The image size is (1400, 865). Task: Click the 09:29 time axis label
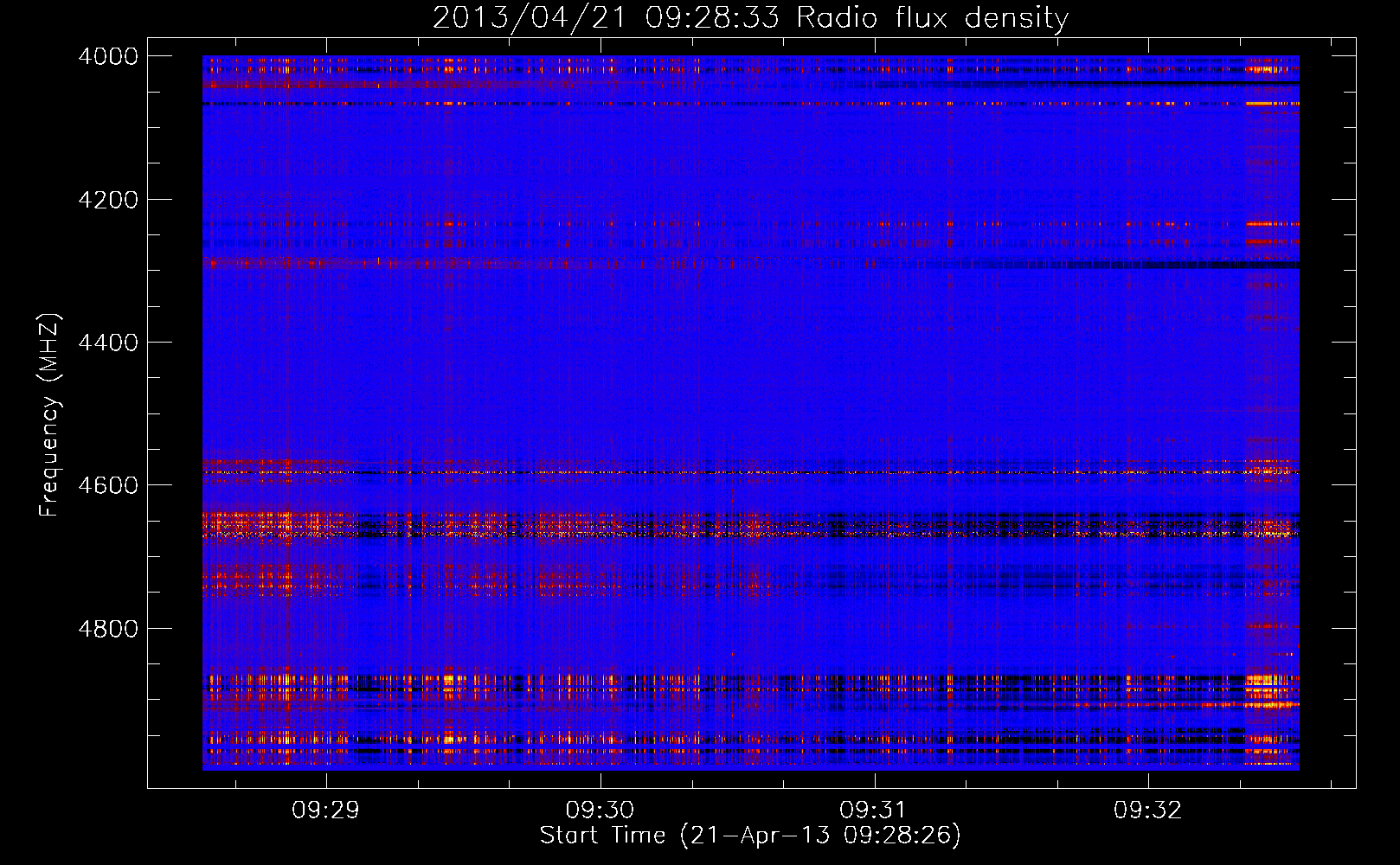pyautogui.click(x=325, y=811)
